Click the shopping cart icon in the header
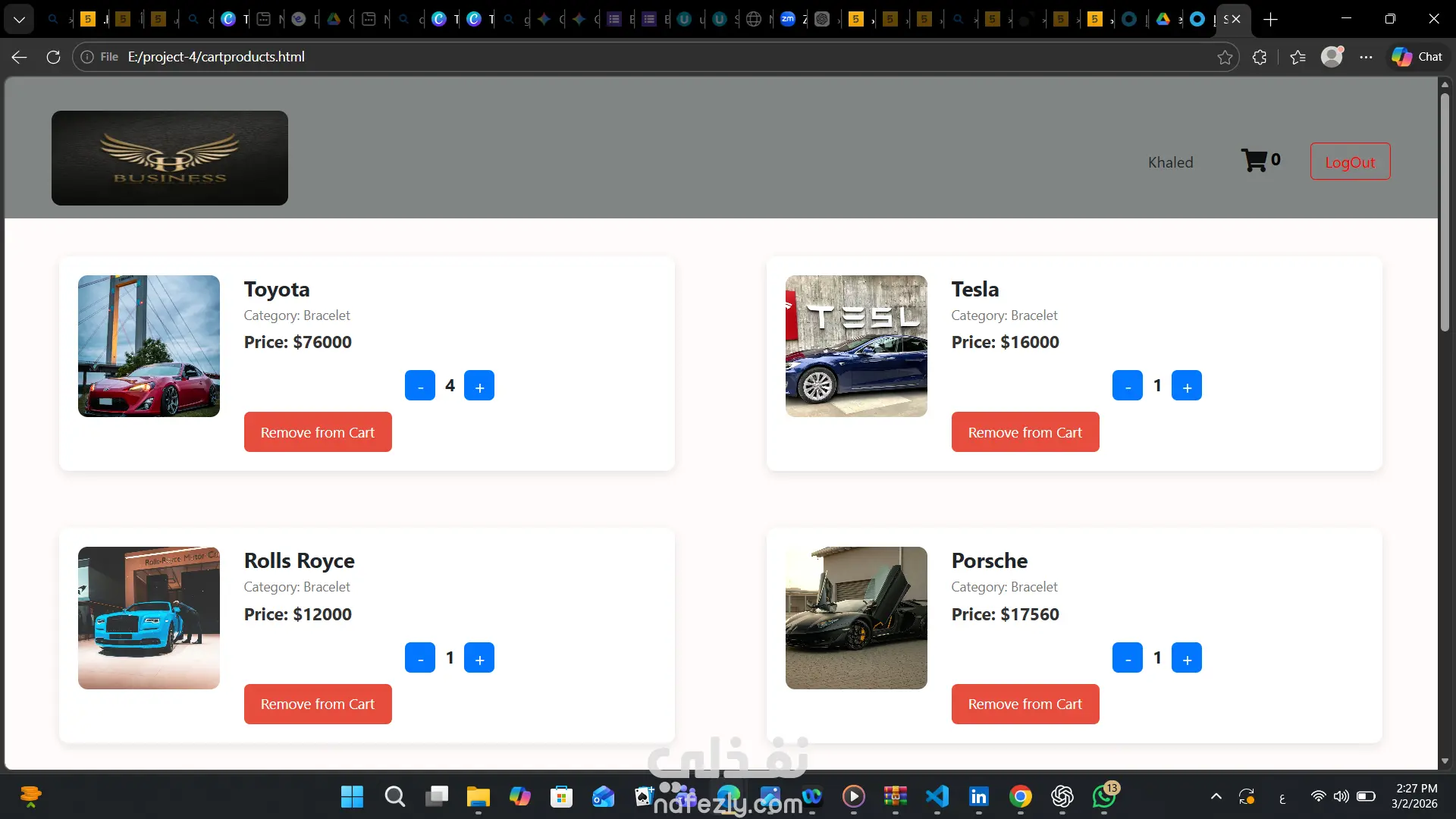Image resolution: width=1456 pixels, height=819 pixels. click(1254, 161)
